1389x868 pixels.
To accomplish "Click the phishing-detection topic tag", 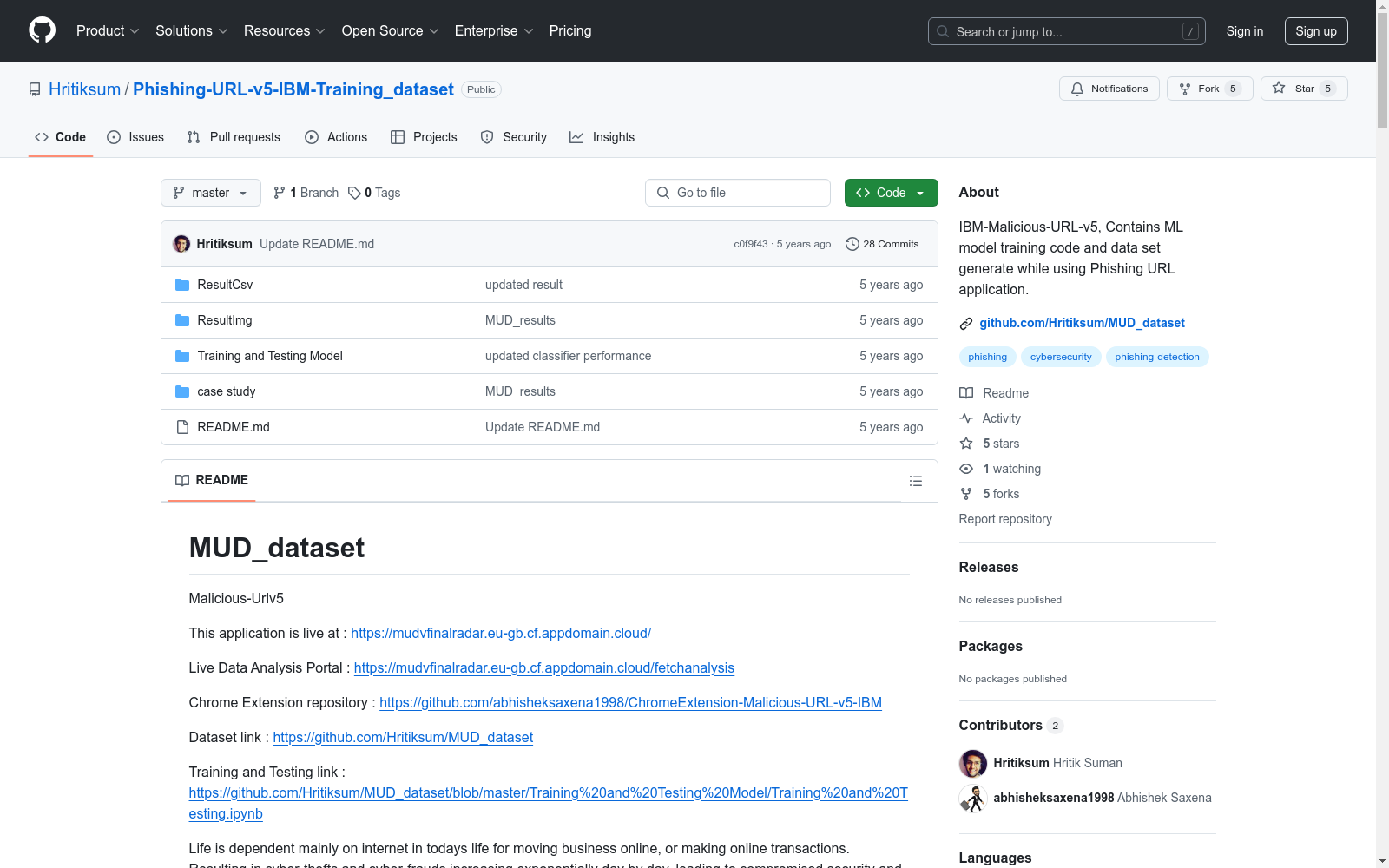I will point(1157,357).
